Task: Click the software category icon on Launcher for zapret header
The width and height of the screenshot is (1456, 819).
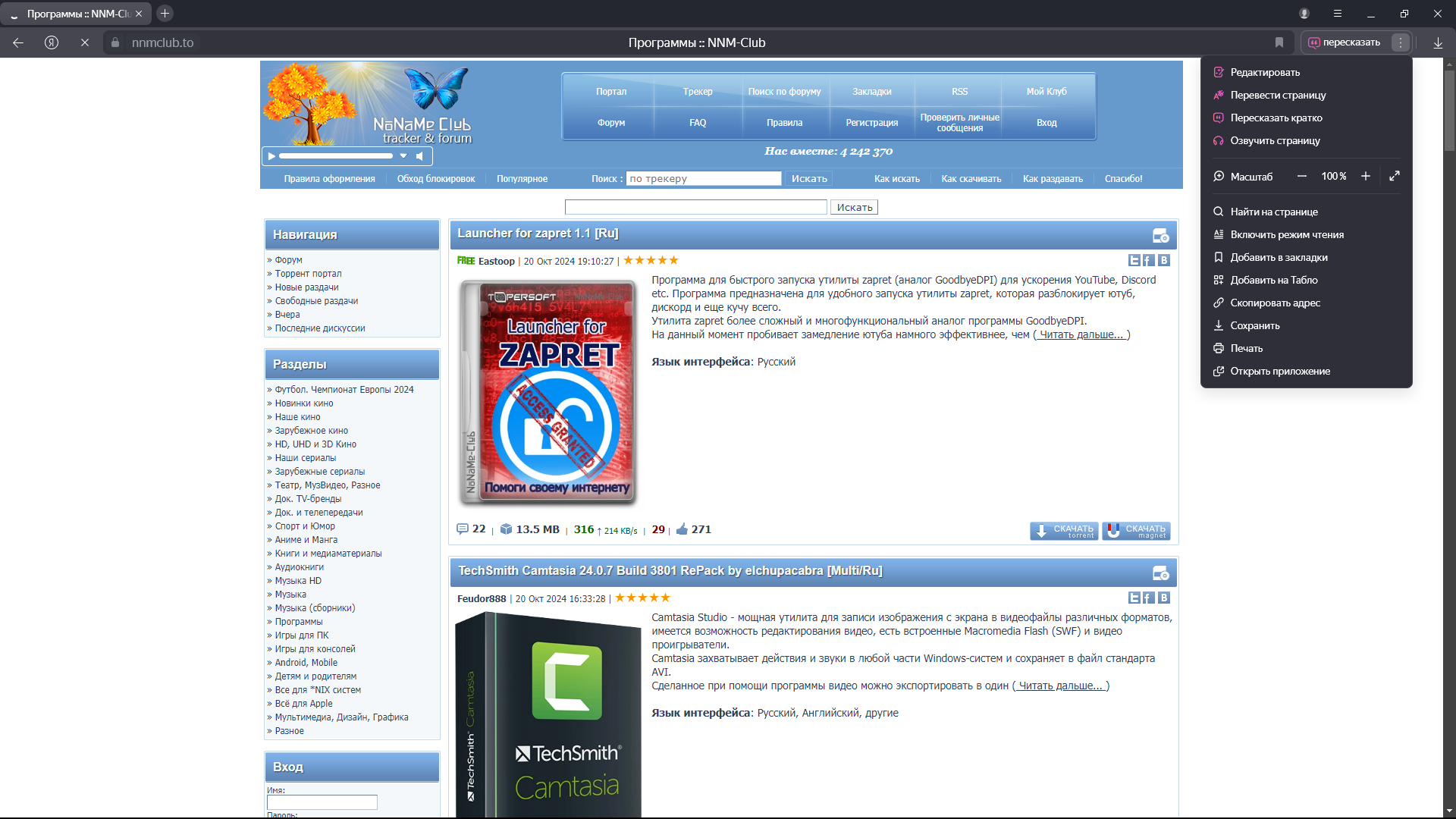Action: (x=1160, y=236)
